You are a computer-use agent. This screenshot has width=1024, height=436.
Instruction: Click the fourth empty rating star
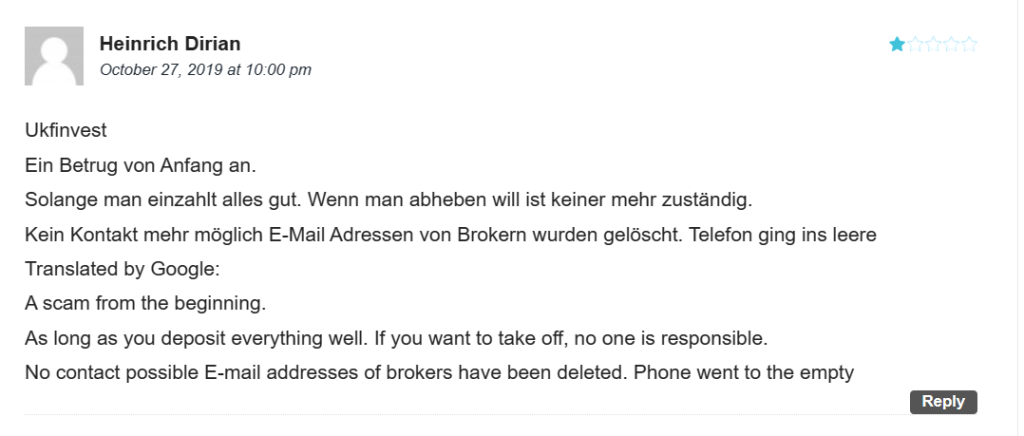[x=952, y=44]
